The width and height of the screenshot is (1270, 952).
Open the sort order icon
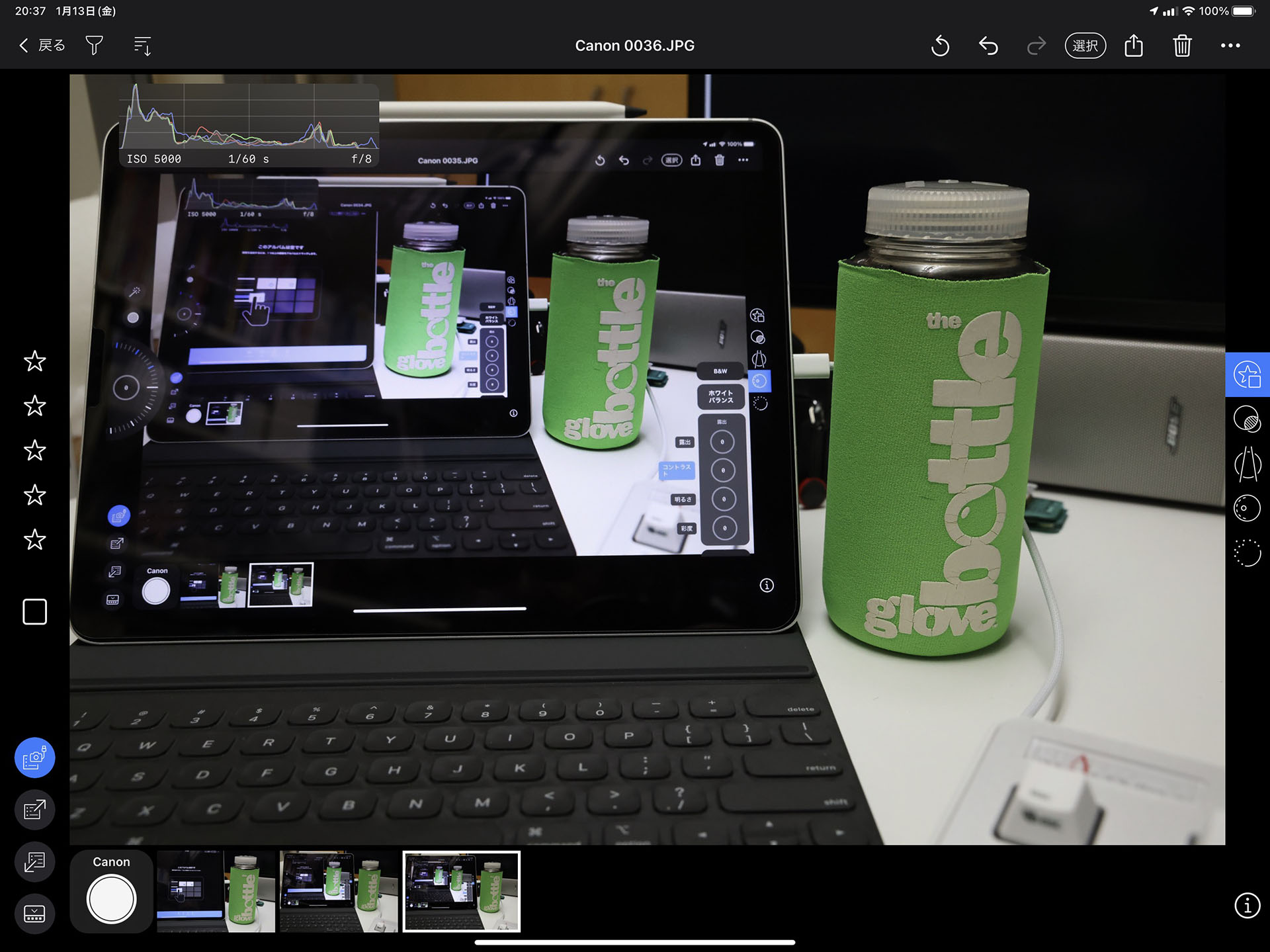tap(143, 46)
